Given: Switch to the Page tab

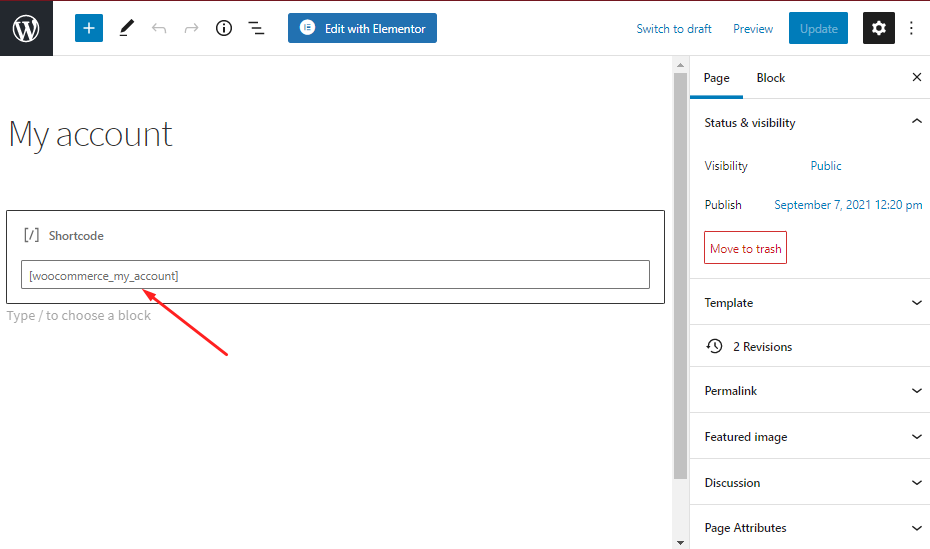Looking at the screenshot, I should (x=716, y=78).
